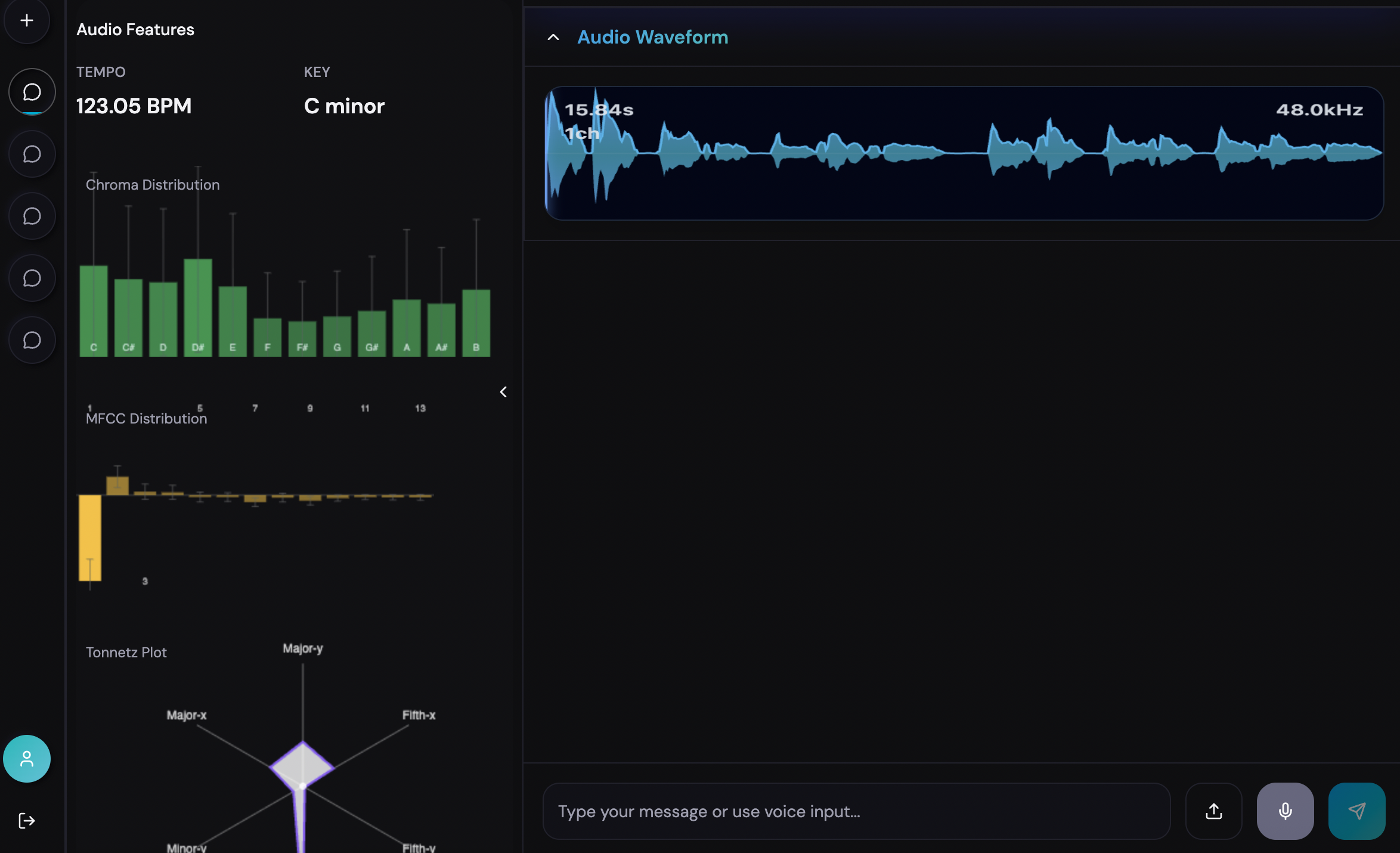Select the C bar in Chroma Distribution
Viewport: 1400px width, 853px height.
click(x=93, y=310)
